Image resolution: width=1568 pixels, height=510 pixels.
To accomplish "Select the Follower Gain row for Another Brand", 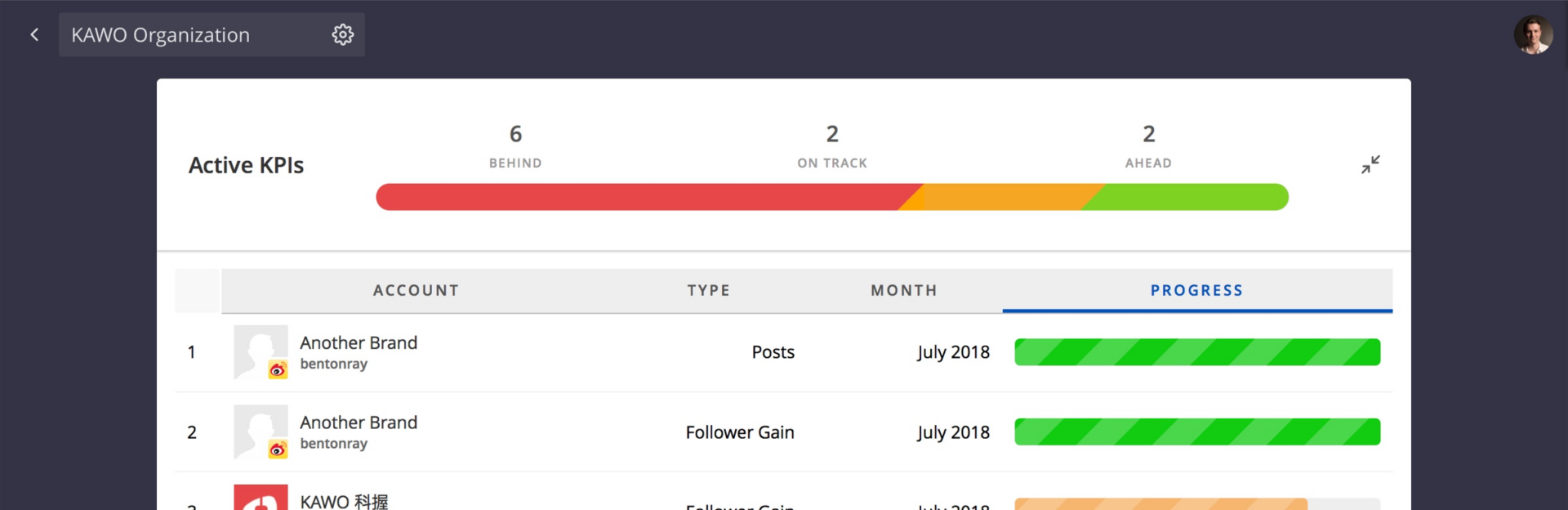I will [x=739, y=432].
